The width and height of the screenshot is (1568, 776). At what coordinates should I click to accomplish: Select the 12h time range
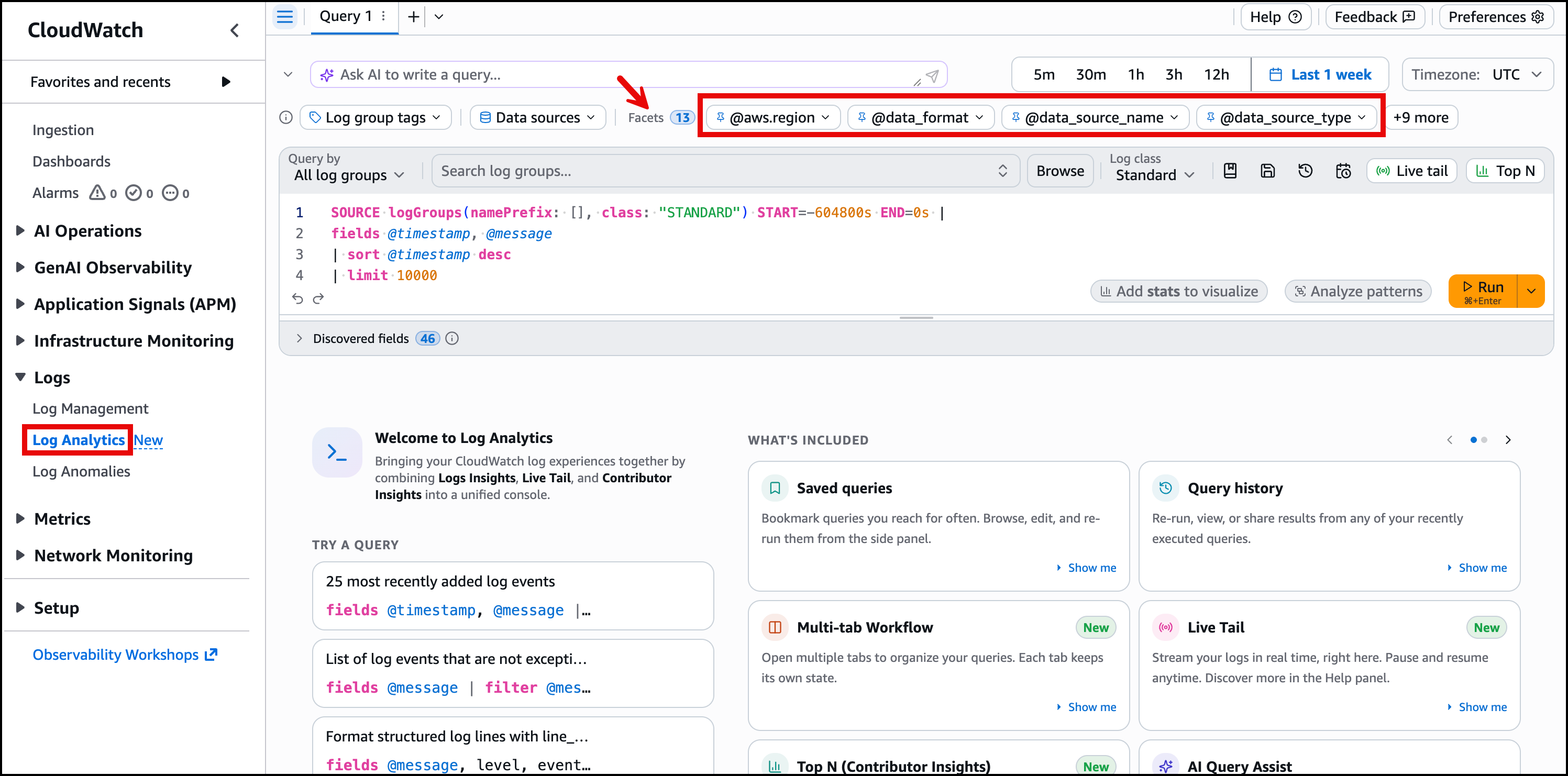pyautogui.click(x=1216, y=74)
